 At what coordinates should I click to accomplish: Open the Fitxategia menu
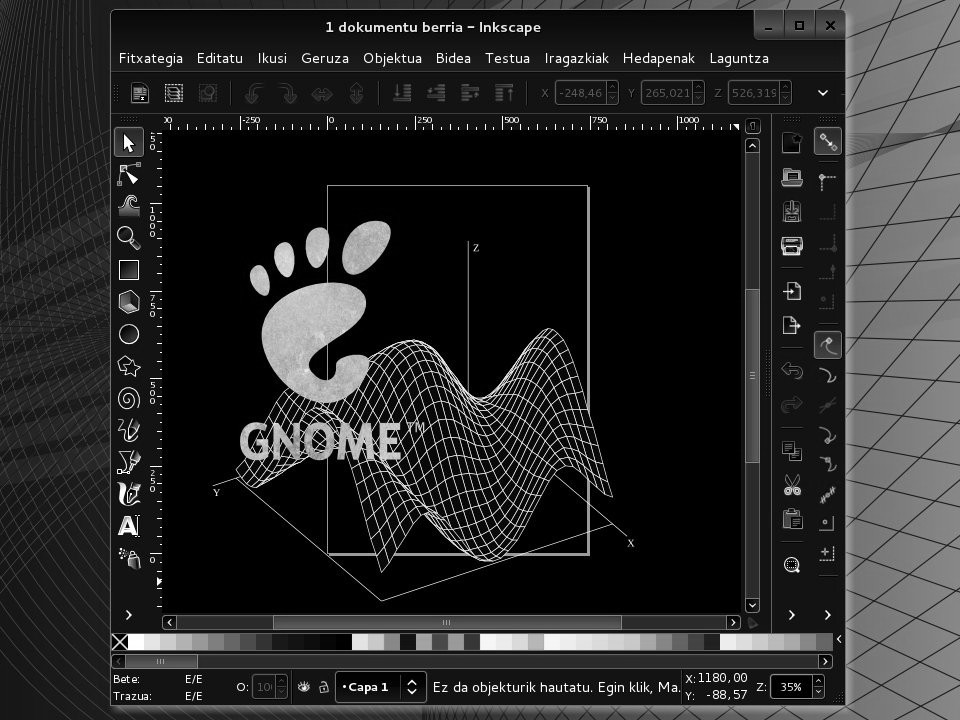click(151, 58)
